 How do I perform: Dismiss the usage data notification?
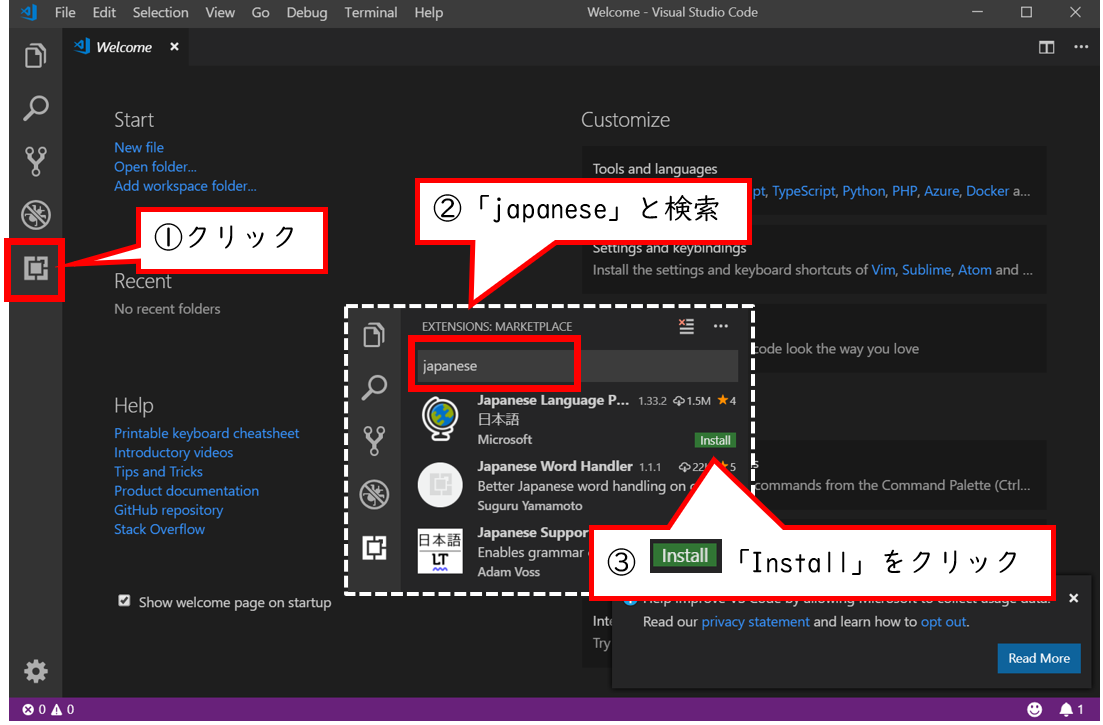[x=1073, y=598]
